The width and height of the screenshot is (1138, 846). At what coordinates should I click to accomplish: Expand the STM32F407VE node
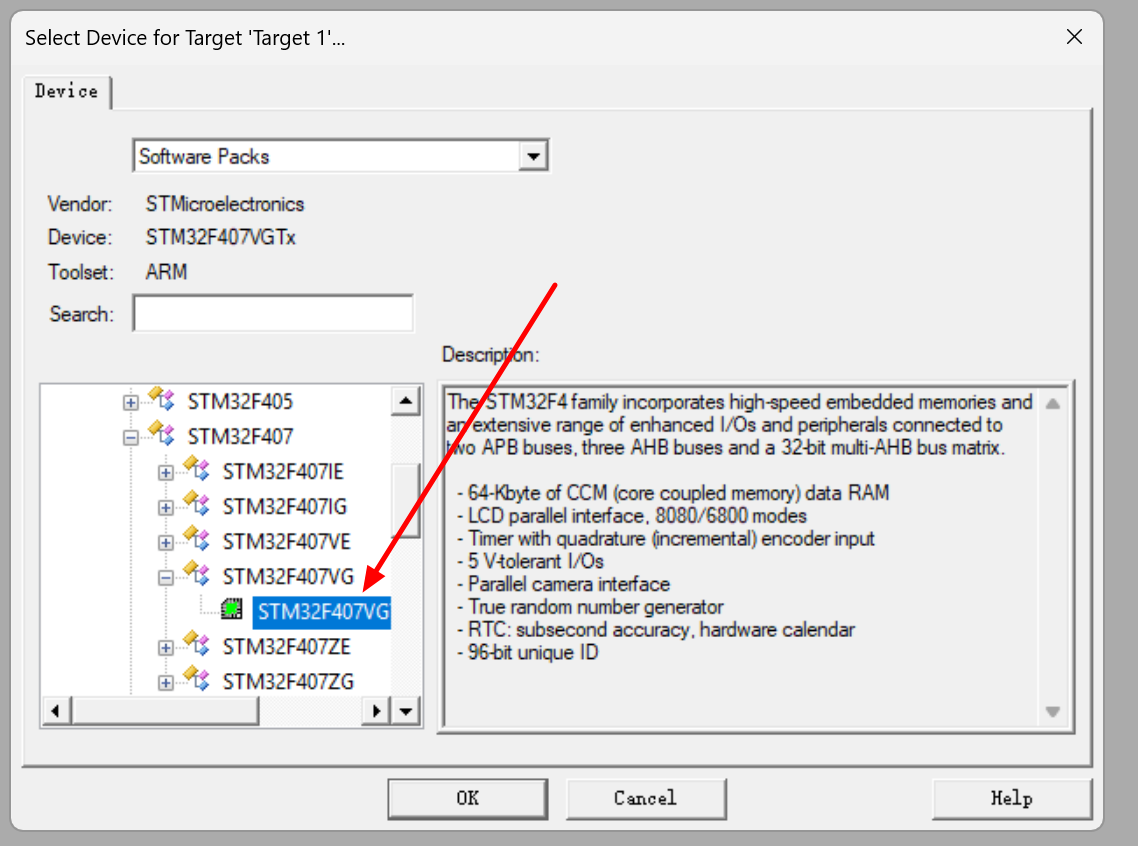point(165,543)
